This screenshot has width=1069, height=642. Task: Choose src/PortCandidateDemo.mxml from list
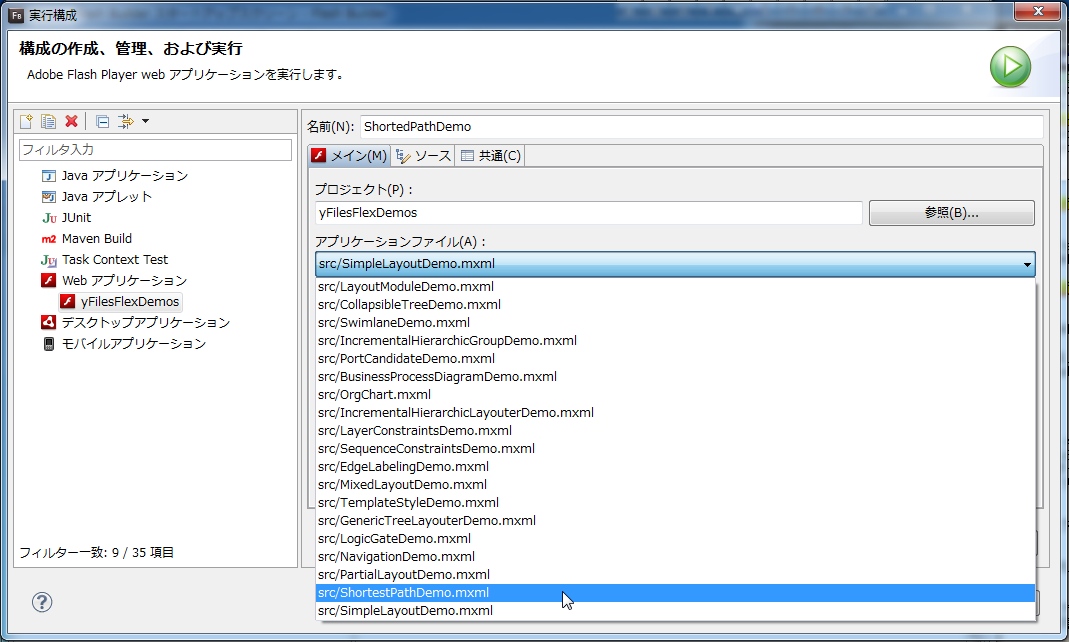click(675, 359)
